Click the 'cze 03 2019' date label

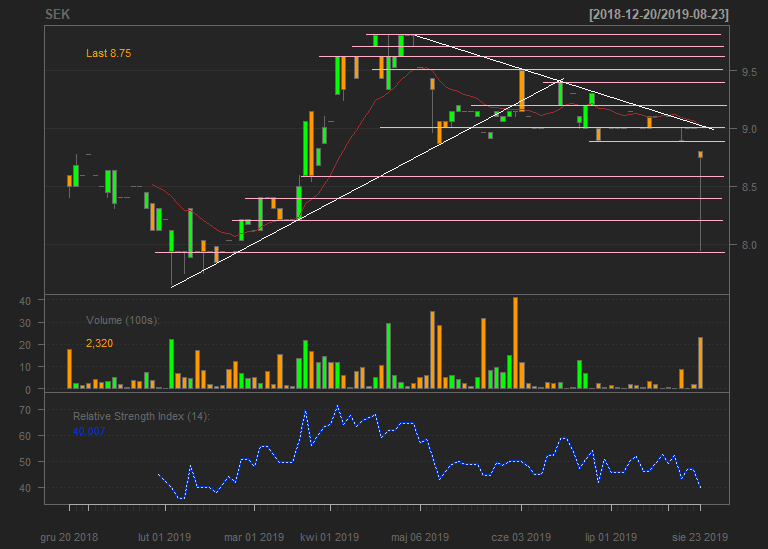coord(521,537)
